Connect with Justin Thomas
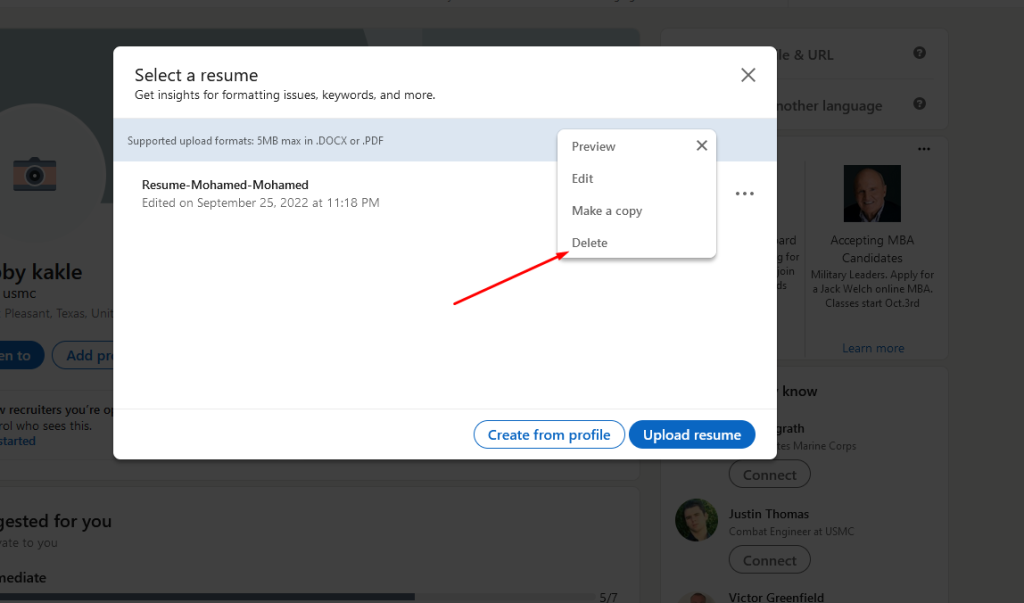The height and width of the screenshot is (603, 1024). 769,560
